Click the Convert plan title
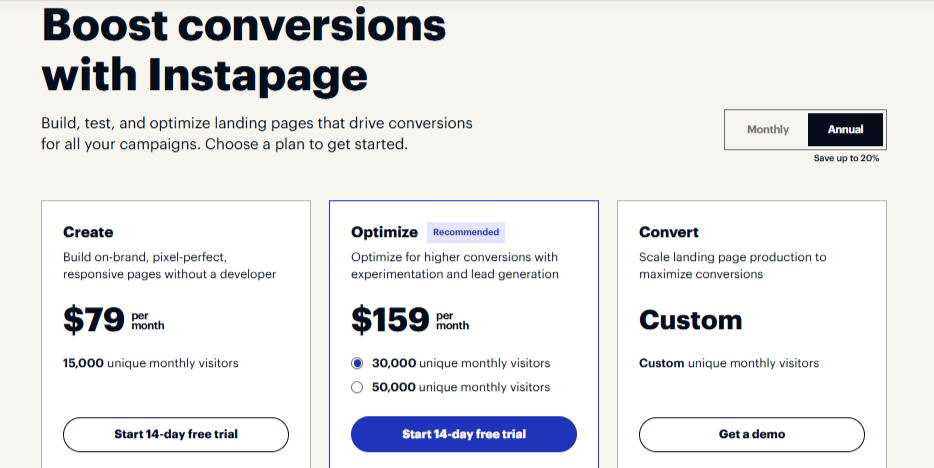The image size is (934, 468). (668, 232)
